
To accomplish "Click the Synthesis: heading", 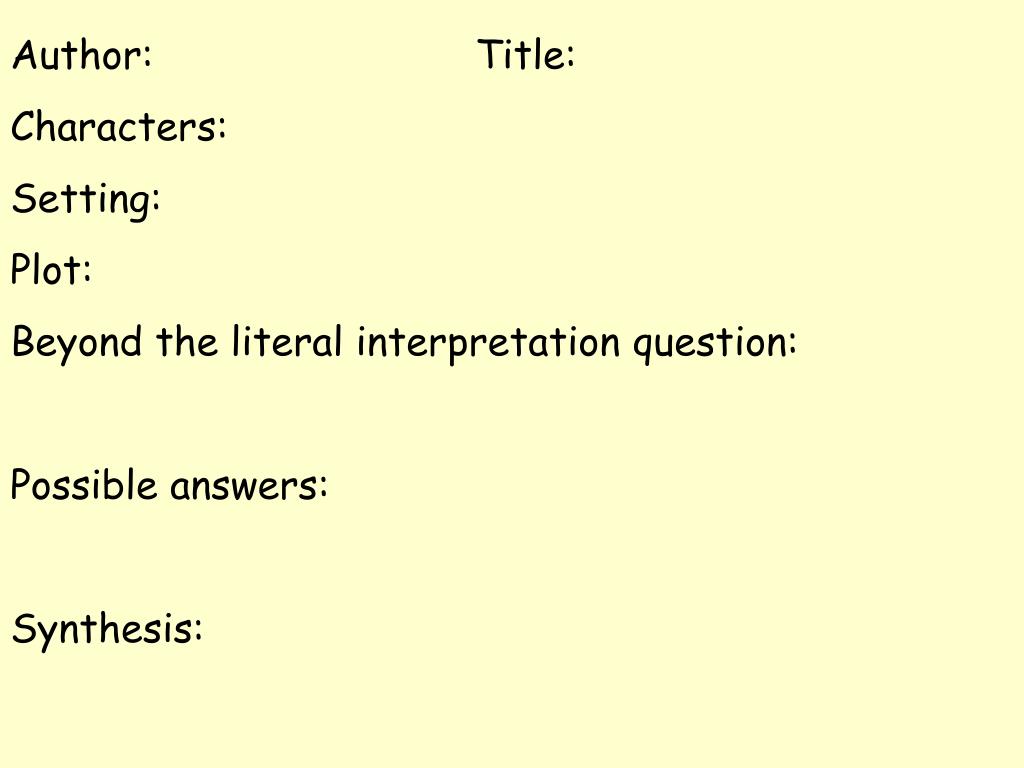I will [x=107, y=630].
